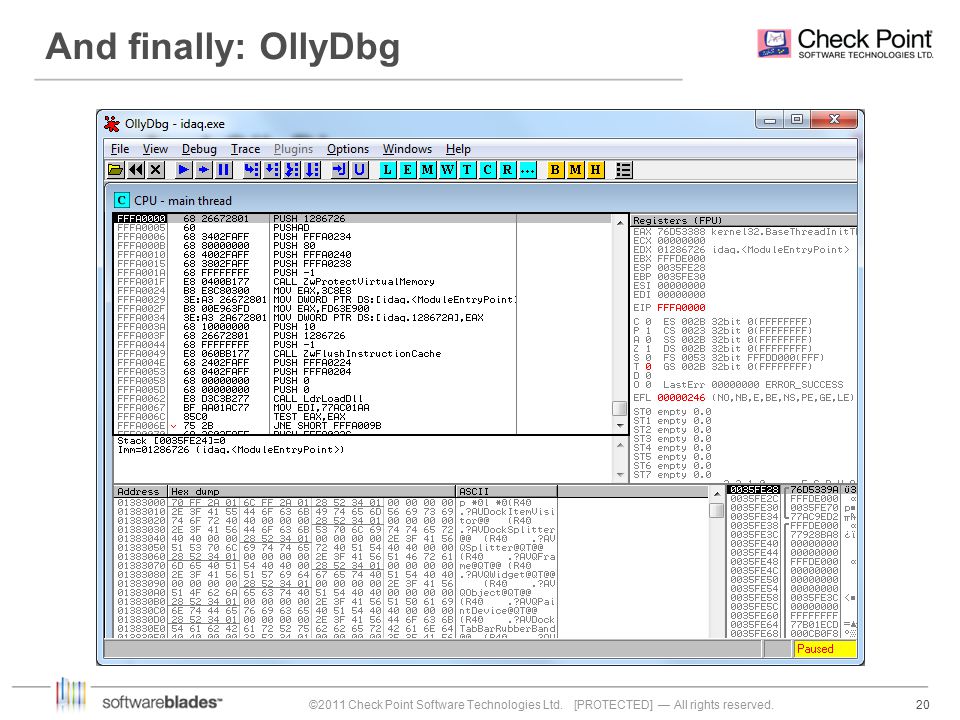Select the TEST EAX,EAX line
This screenshot has width=960, height=720.
point(362,416)
